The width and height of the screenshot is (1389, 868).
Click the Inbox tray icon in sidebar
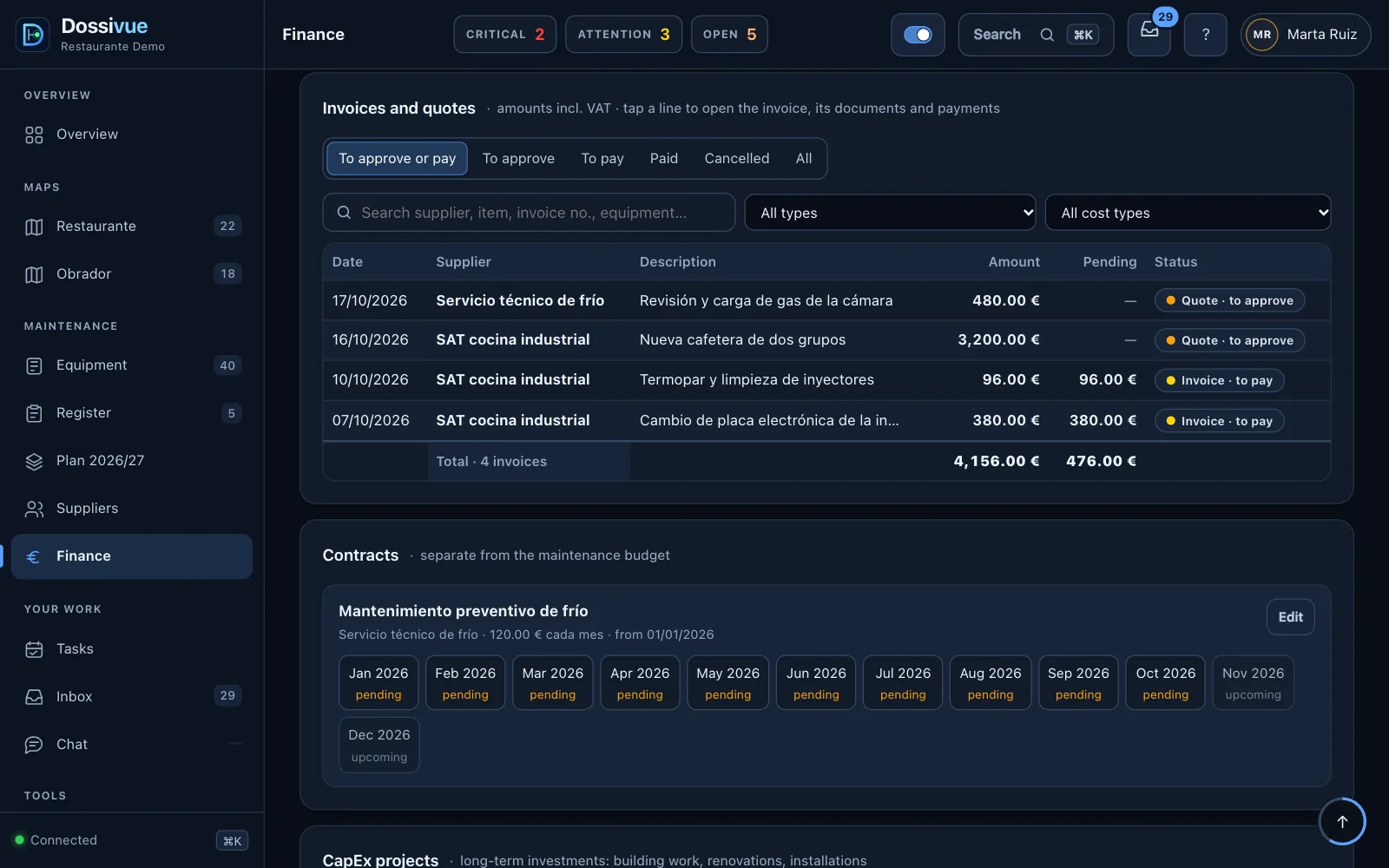pos(34,697)
